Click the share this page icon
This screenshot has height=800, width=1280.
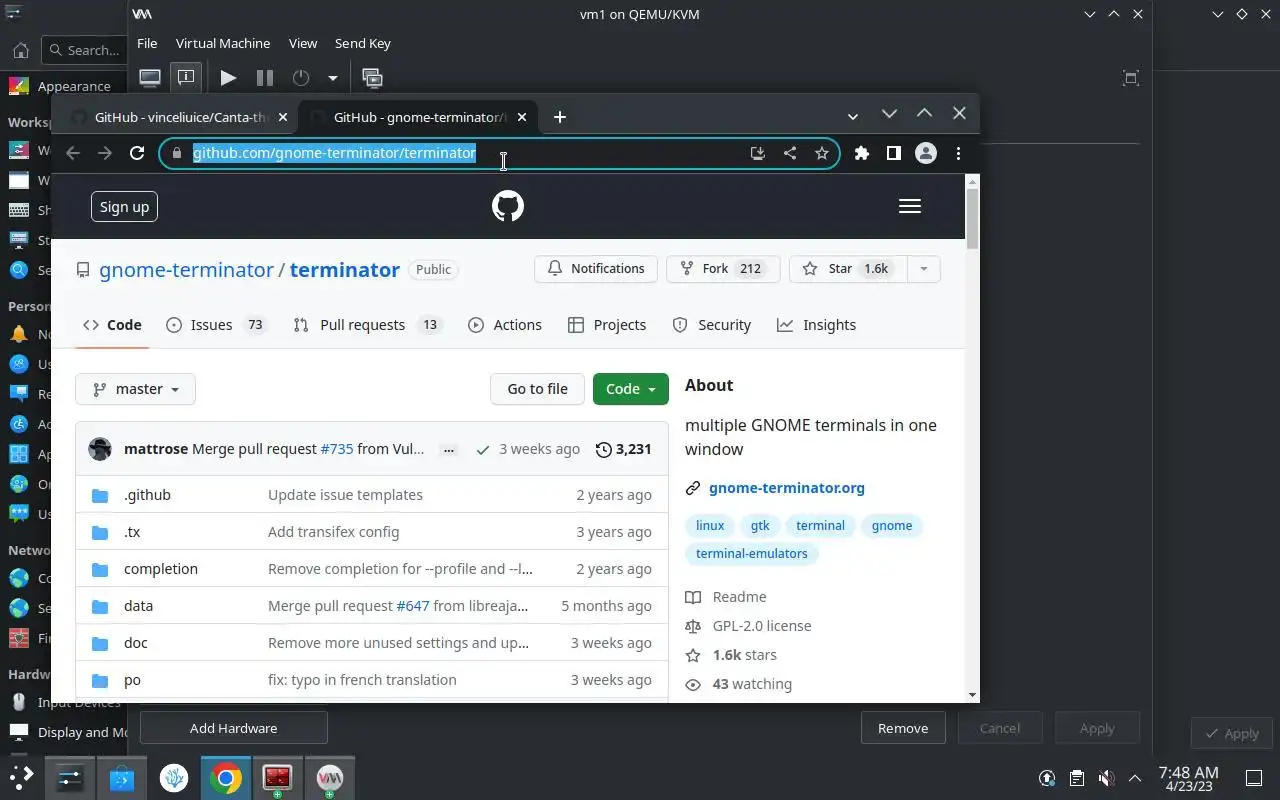point(790,153)
